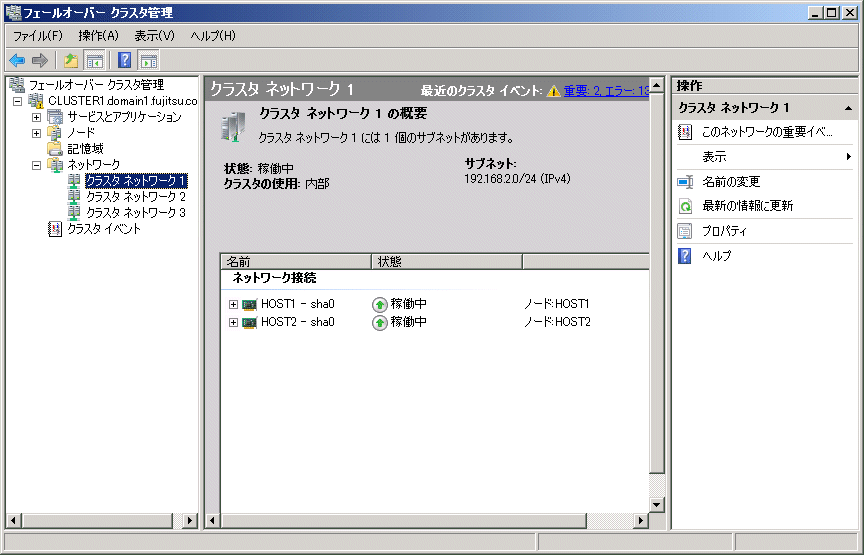Select クラスタ ネットワーク 2 in tree
The image size is (864, 555).
tap(135, 197)
